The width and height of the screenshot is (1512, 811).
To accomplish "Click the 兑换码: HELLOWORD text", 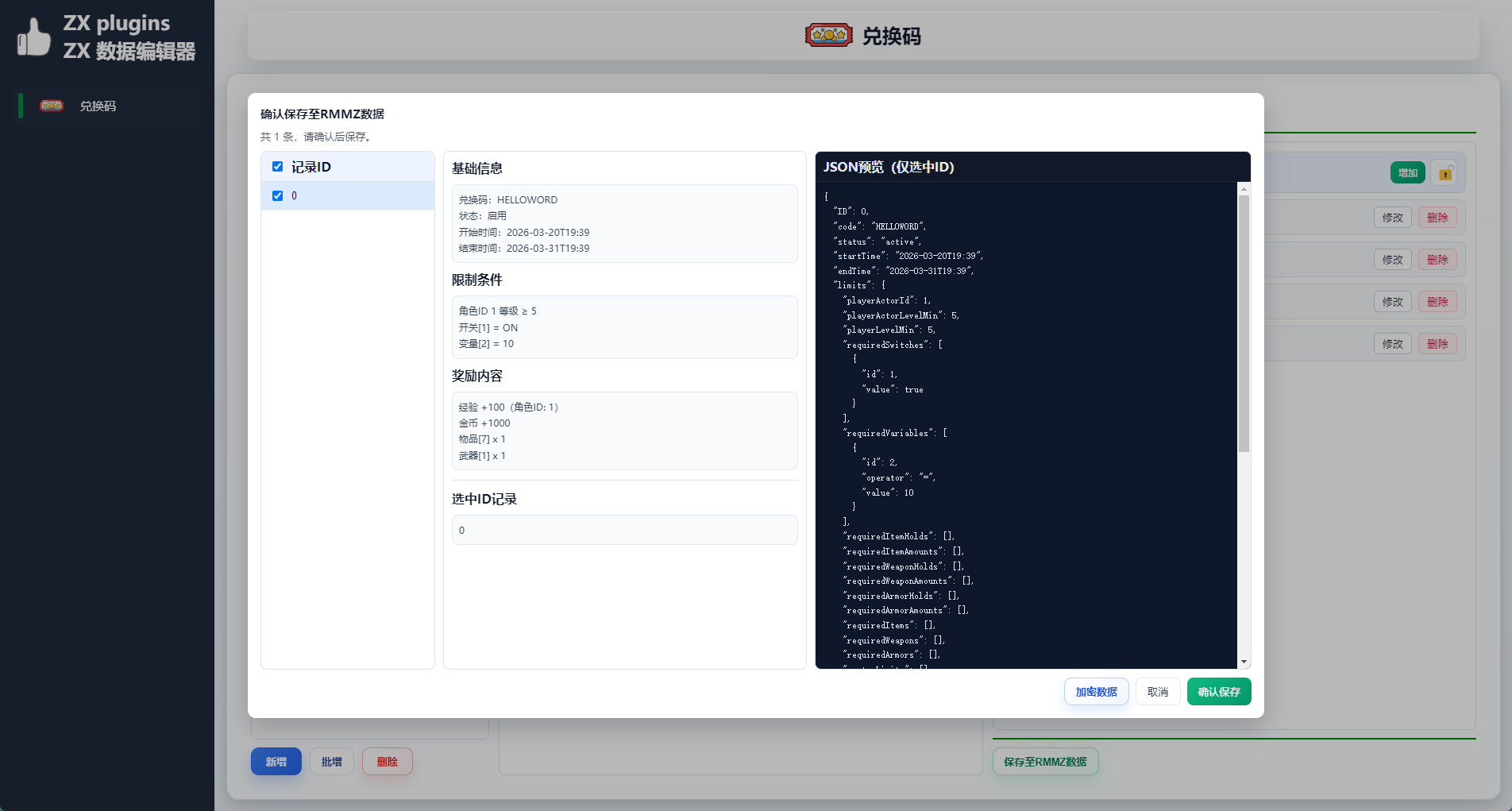I will pyautogui.click(x=508, y=200).
